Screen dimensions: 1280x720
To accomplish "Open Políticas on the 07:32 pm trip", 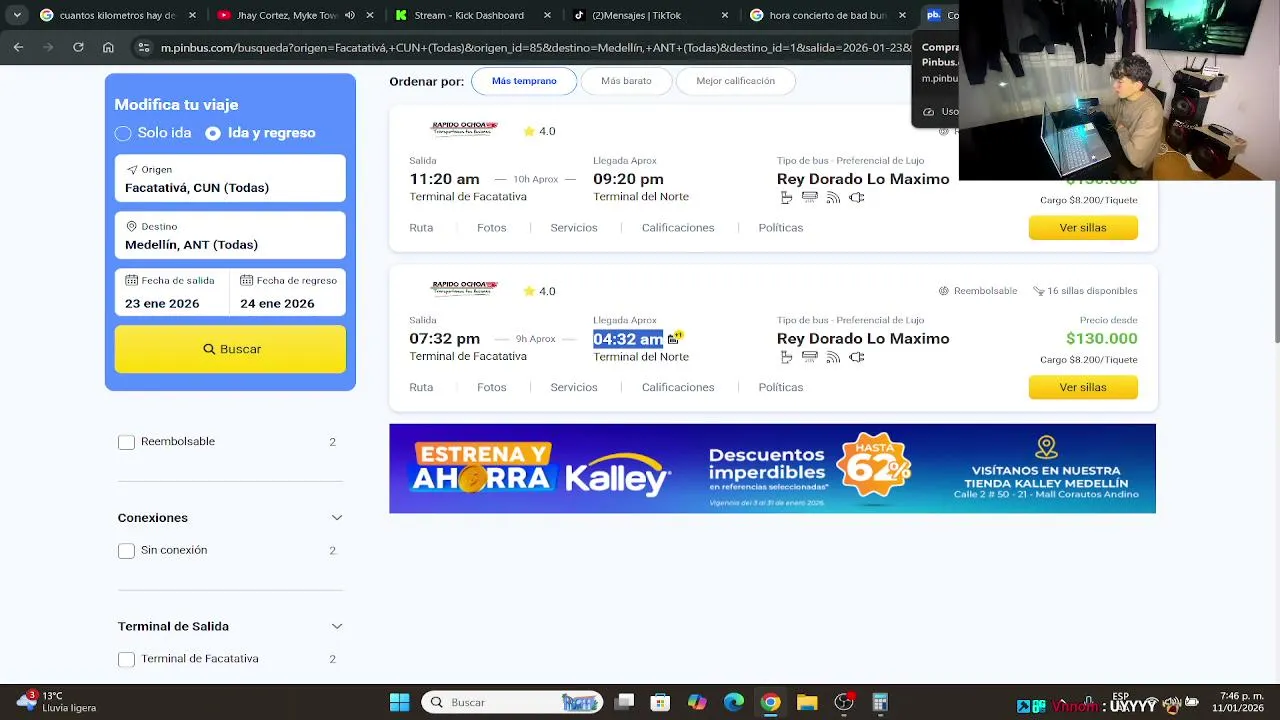I will point(781,387).
